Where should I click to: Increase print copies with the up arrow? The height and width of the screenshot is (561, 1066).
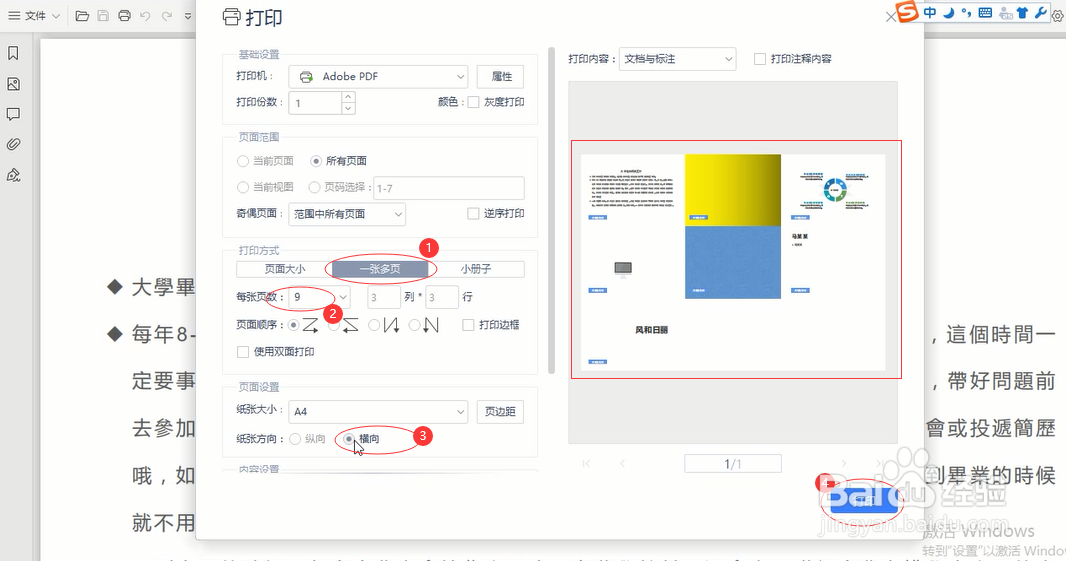tap(348, 97)
